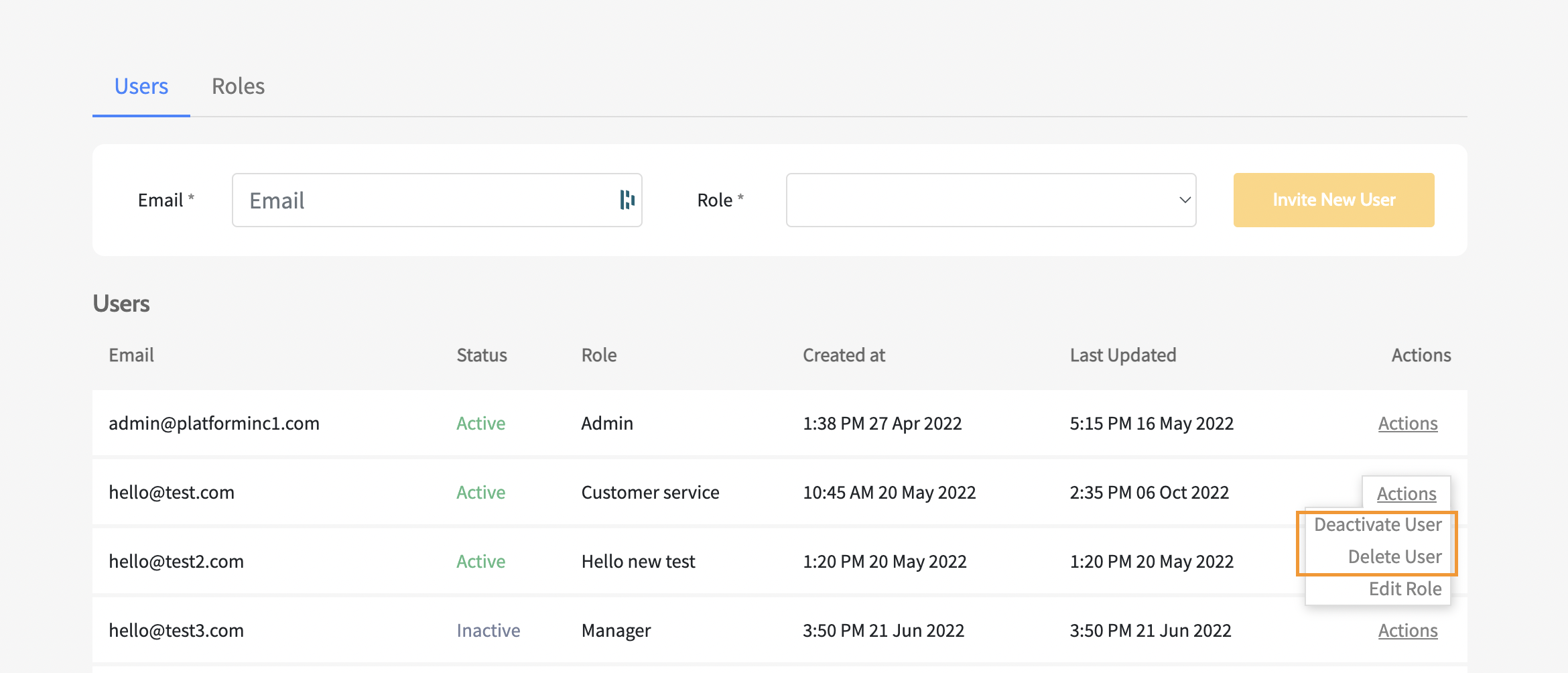
Task: Open Actions for admin@platforminc1.com
Action: [x=1407, y=424]
